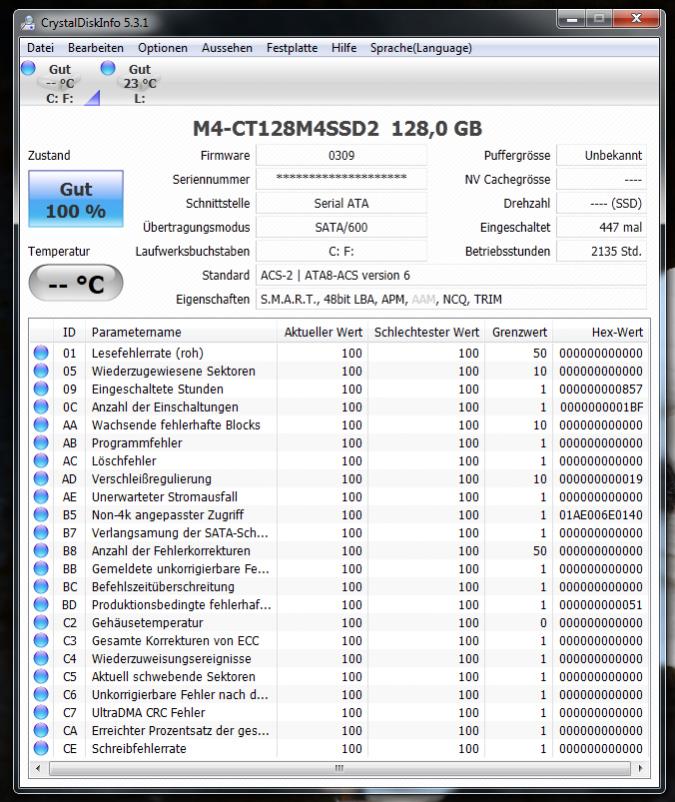Click the status icon of row AC Löschfehler
This screenshot has width=675, height=802.
click(x=41, y=460)
